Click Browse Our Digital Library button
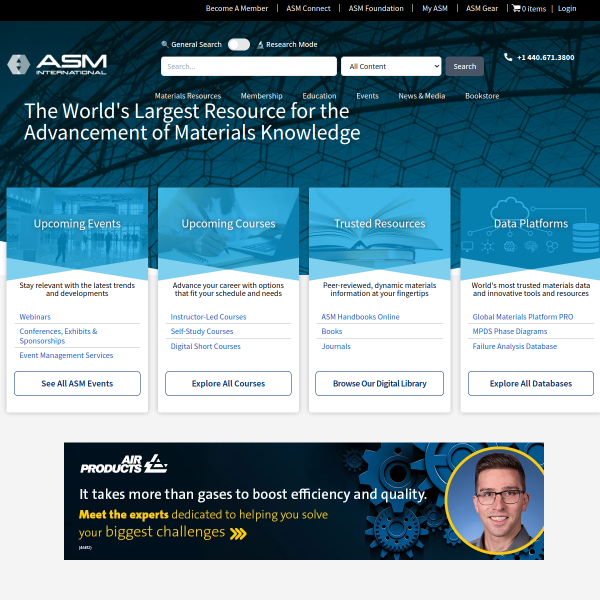This screenshot has height=600, width=600. (380, 383)
